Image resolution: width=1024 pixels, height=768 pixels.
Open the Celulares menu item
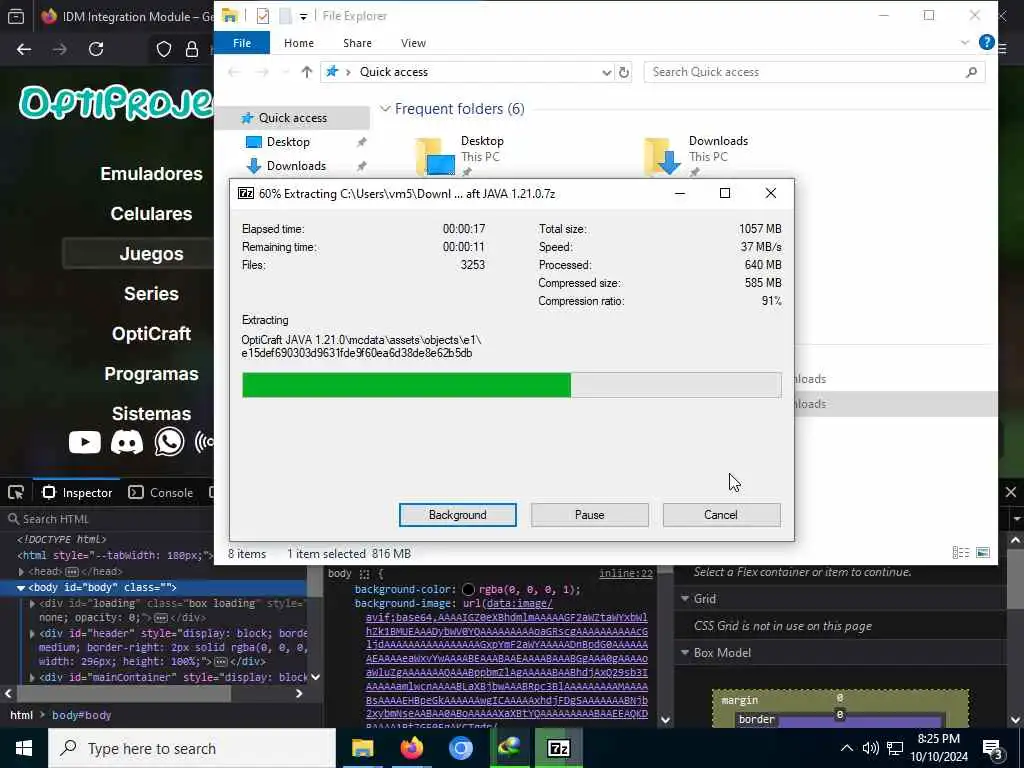tap(151, 214)
